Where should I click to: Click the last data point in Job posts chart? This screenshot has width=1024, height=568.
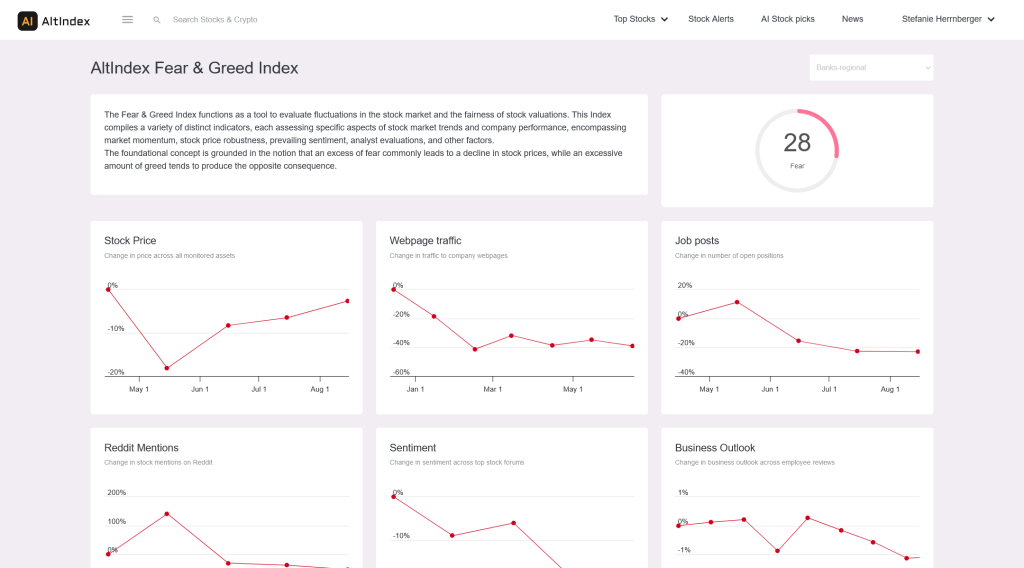[918, 352]
